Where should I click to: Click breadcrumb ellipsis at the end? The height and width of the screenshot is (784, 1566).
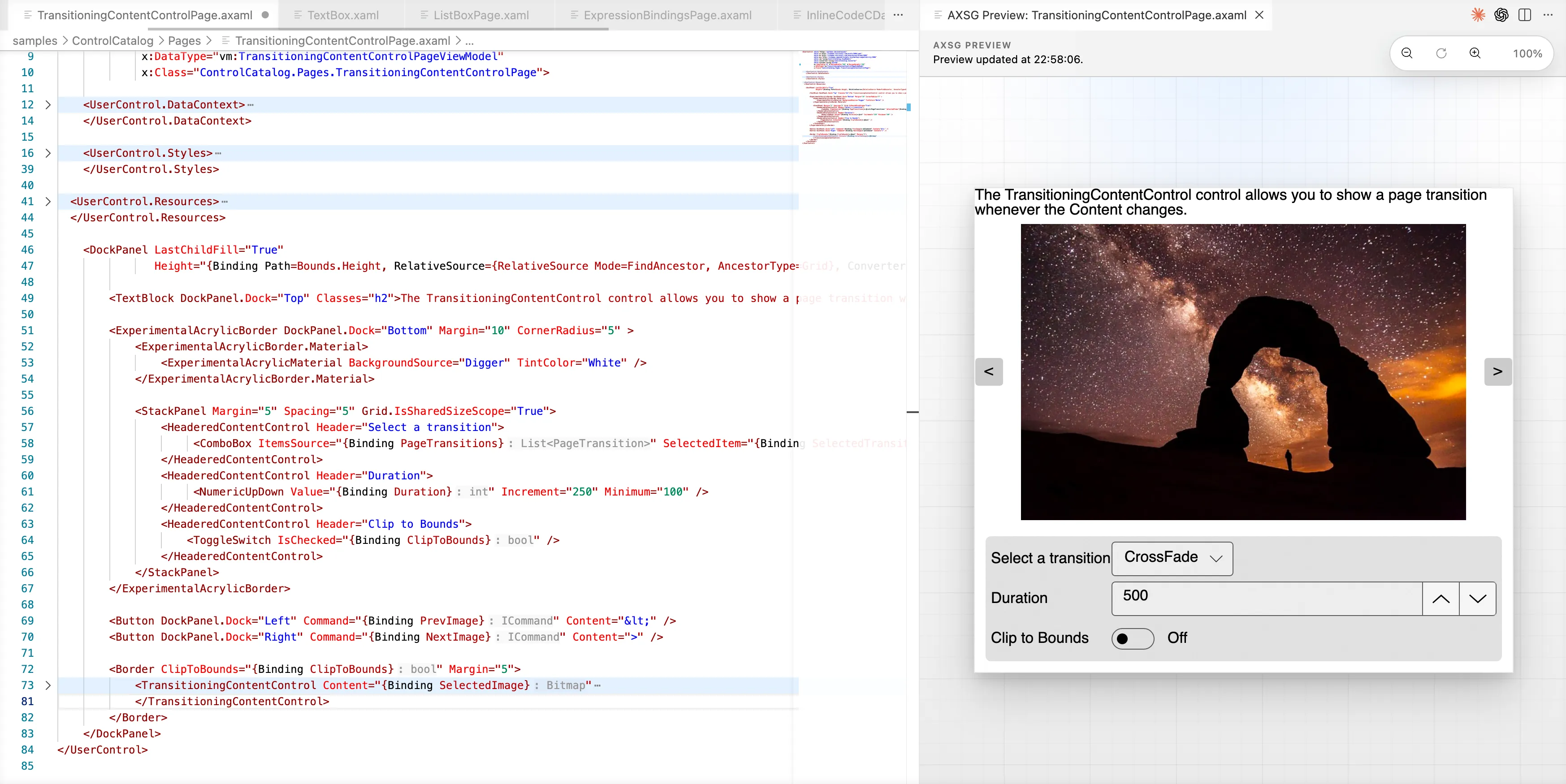(469, 41)
